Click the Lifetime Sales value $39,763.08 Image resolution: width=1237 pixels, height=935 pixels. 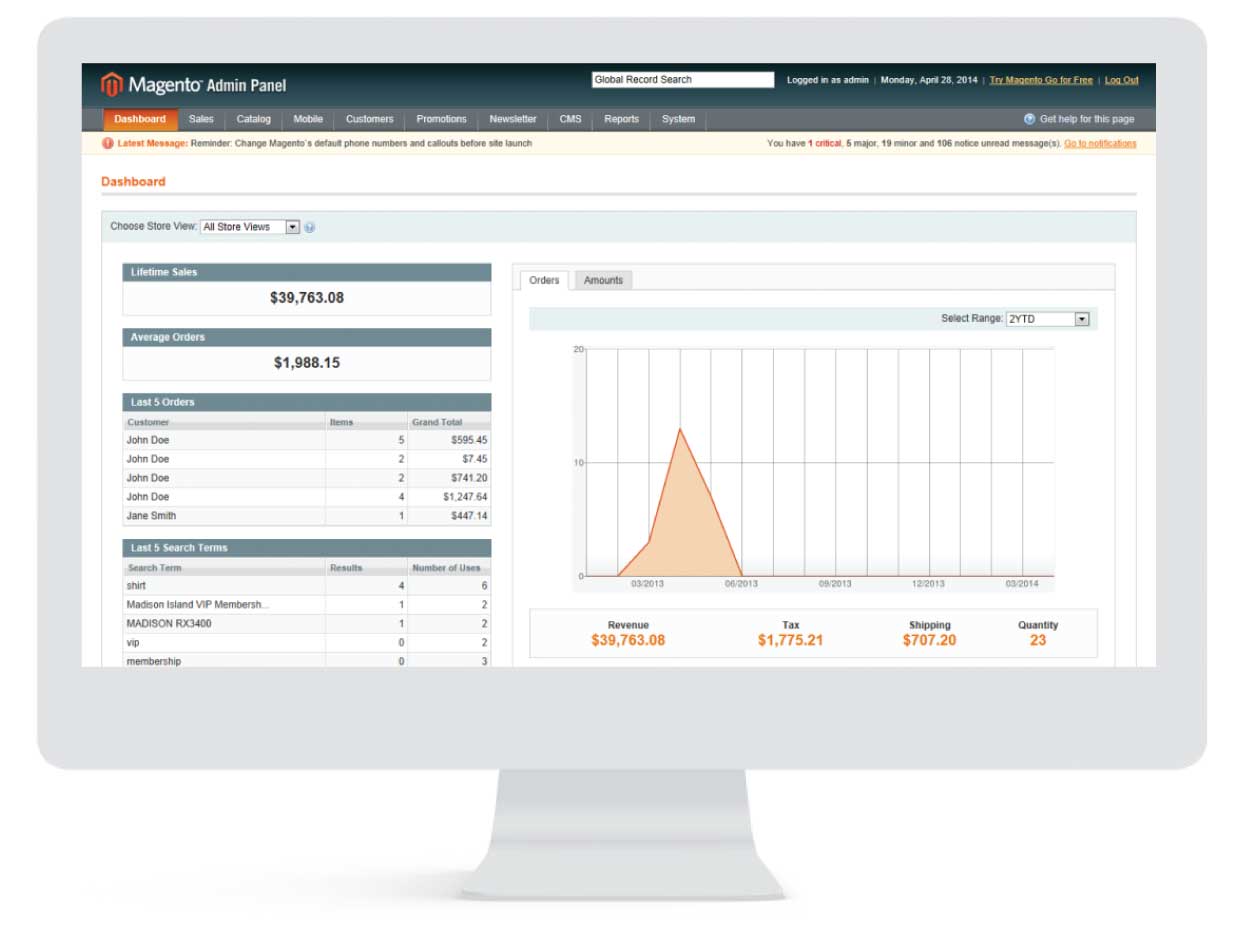tap(307, 298)
